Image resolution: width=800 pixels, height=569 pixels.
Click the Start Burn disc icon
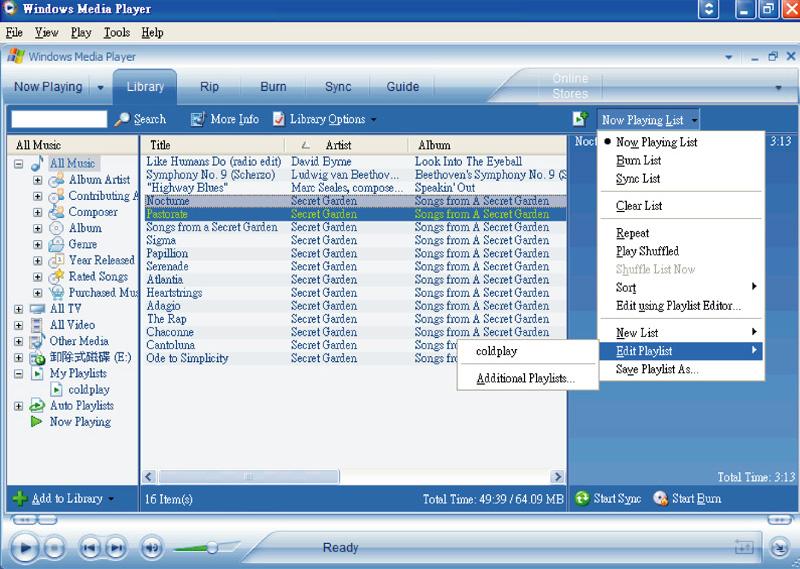click(x=660, y=498)
